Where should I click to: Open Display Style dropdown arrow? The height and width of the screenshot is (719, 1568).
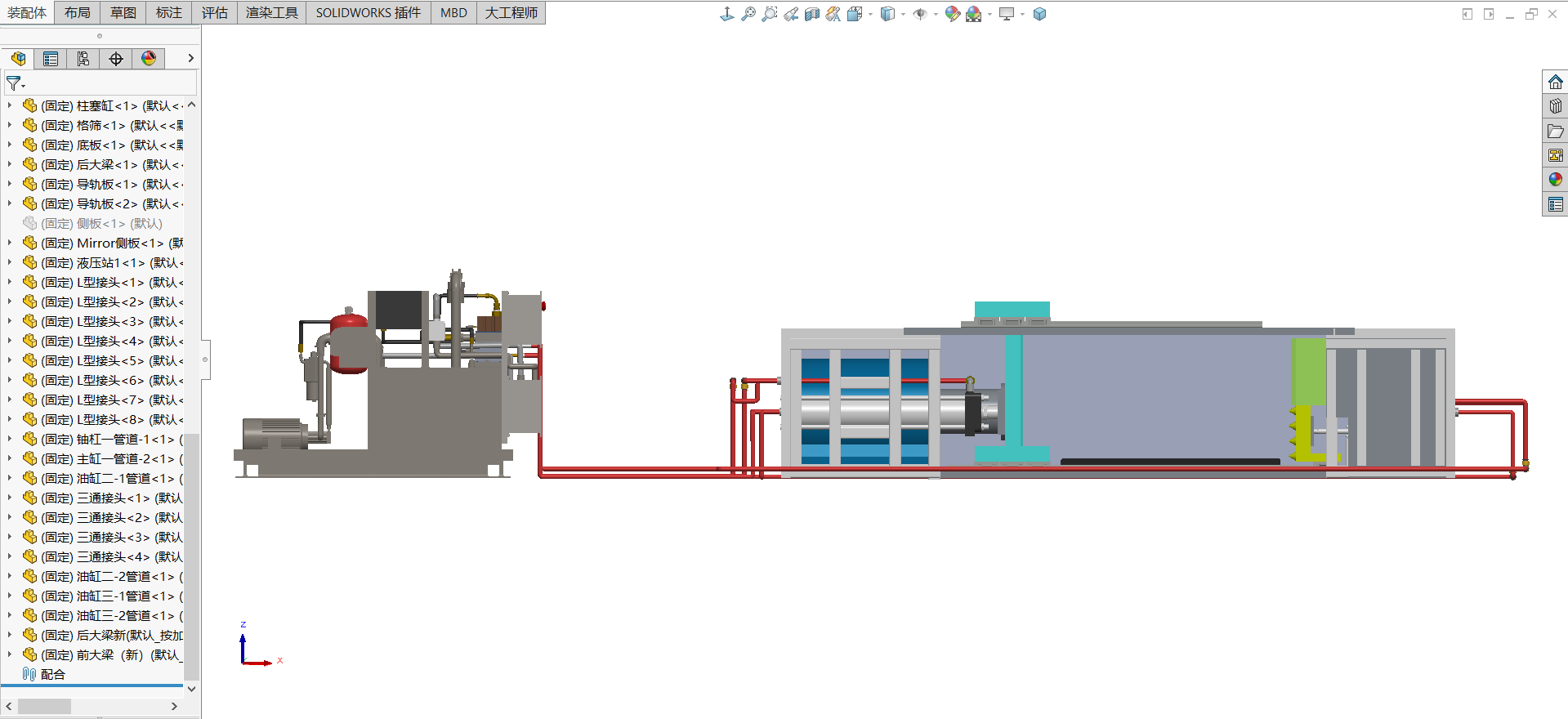(903, 14)
